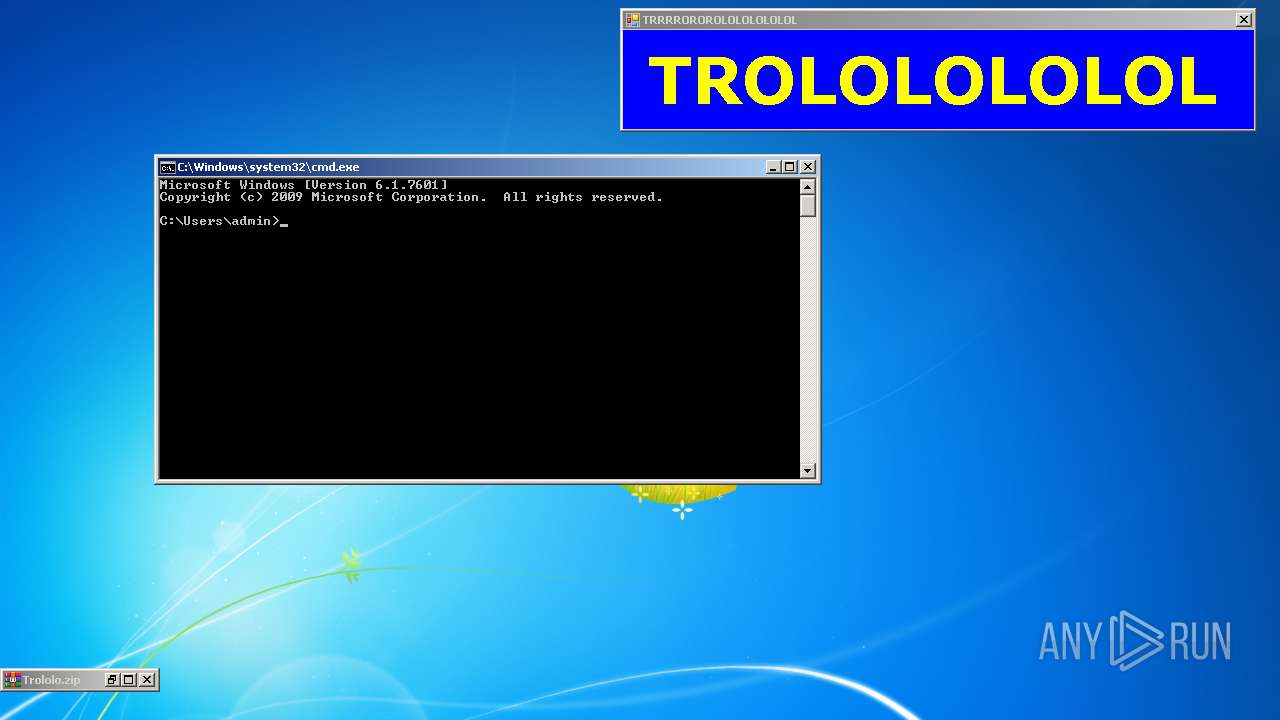This screenshot has height=720, width=1280.
Task: Close the cmd.exe window
Action: pos(808,167)
